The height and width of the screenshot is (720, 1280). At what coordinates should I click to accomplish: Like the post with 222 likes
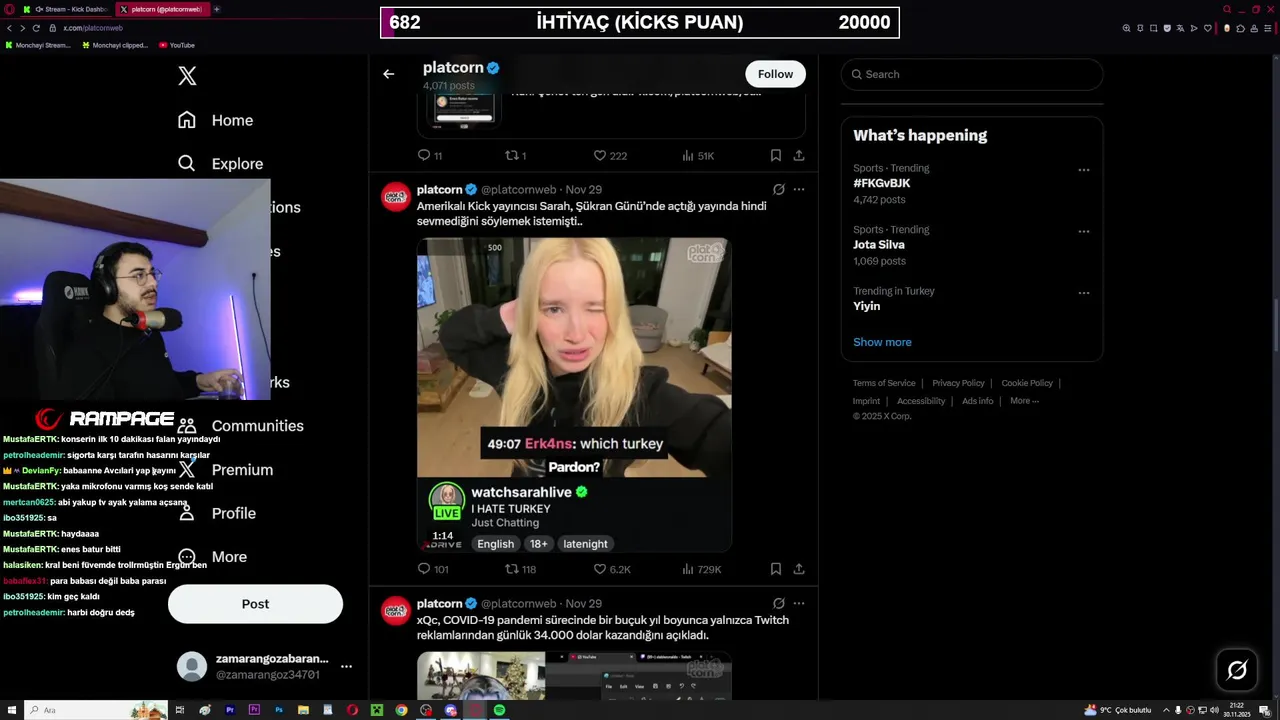pyautogui.click(x=610, y=155)
